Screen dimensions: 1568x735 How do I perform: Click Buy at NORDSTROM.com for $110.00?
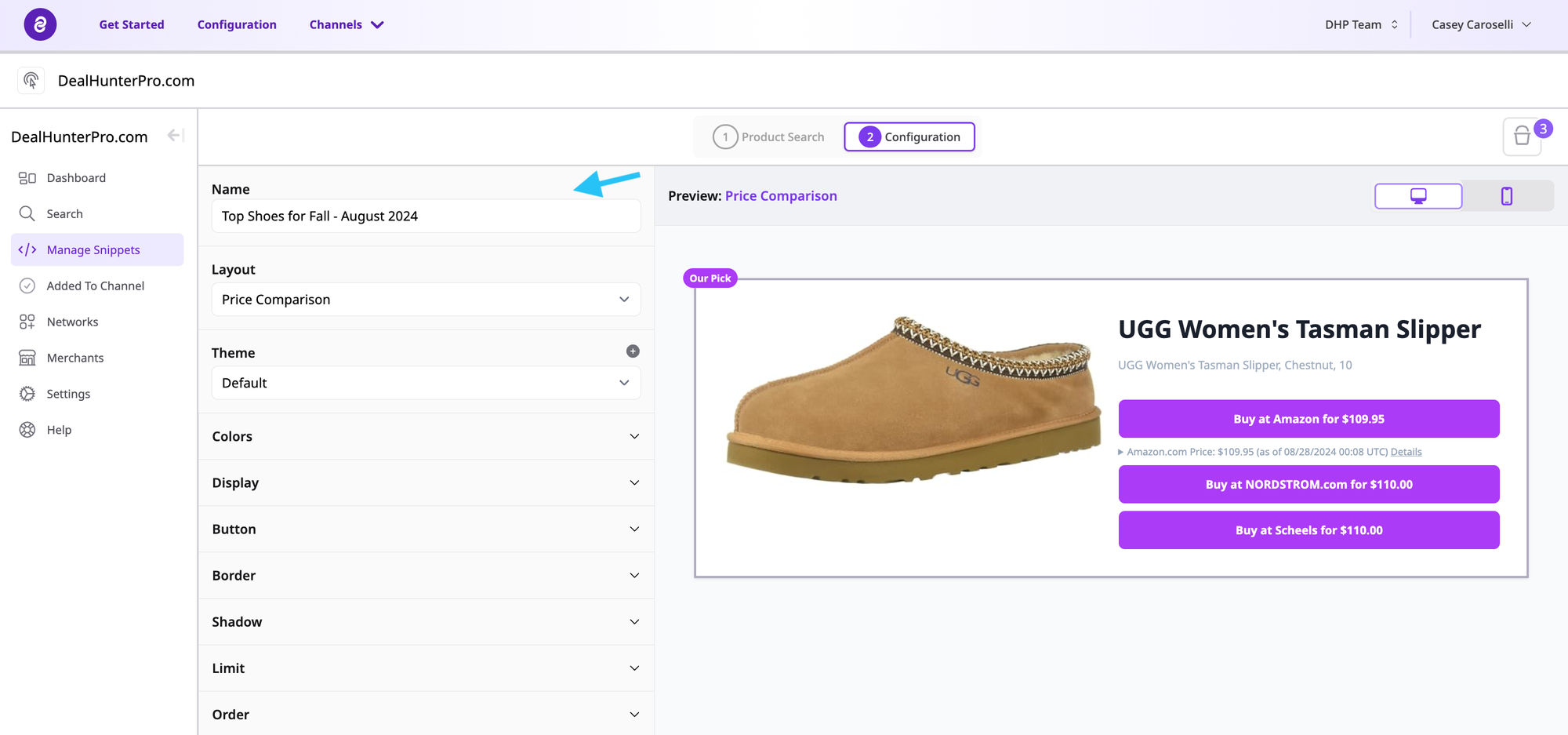click(1308, 484)
